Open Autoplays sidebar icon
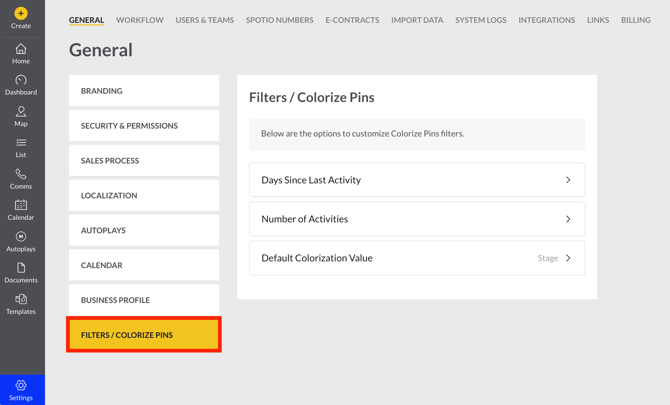 tap(21, 236)
